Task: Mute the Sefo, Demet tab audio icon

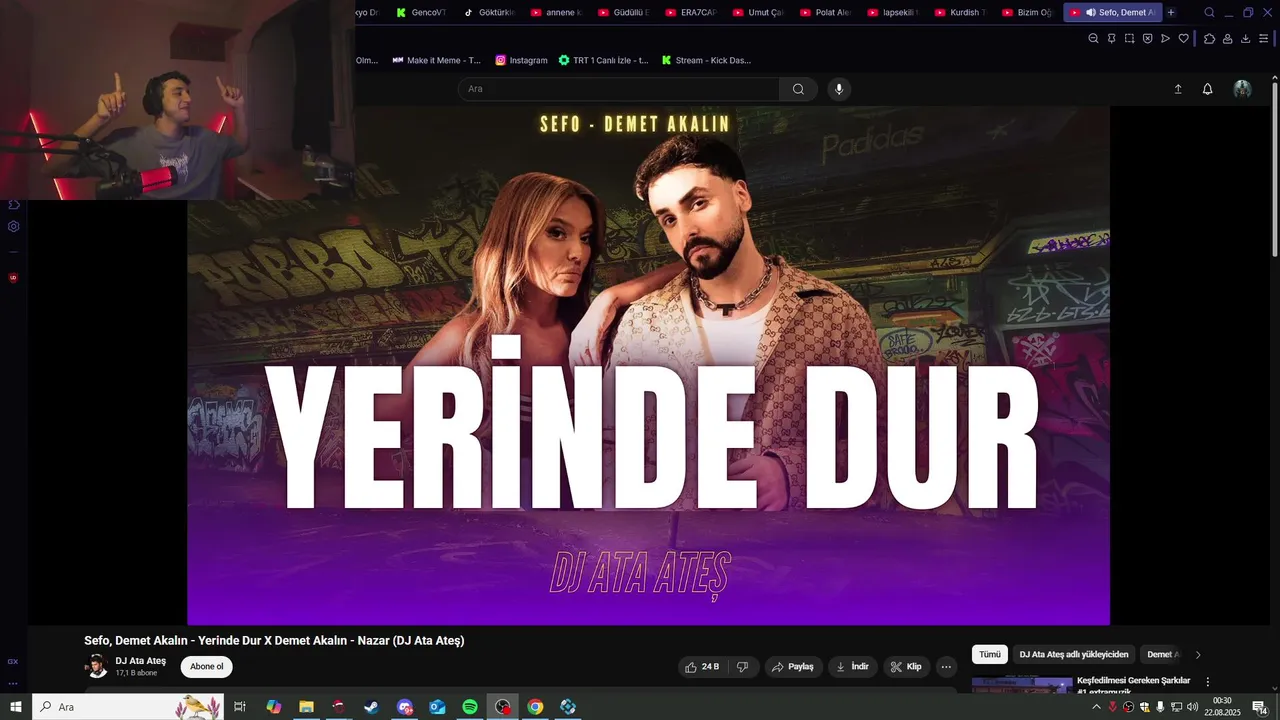Action: [x=1090, y=12]
